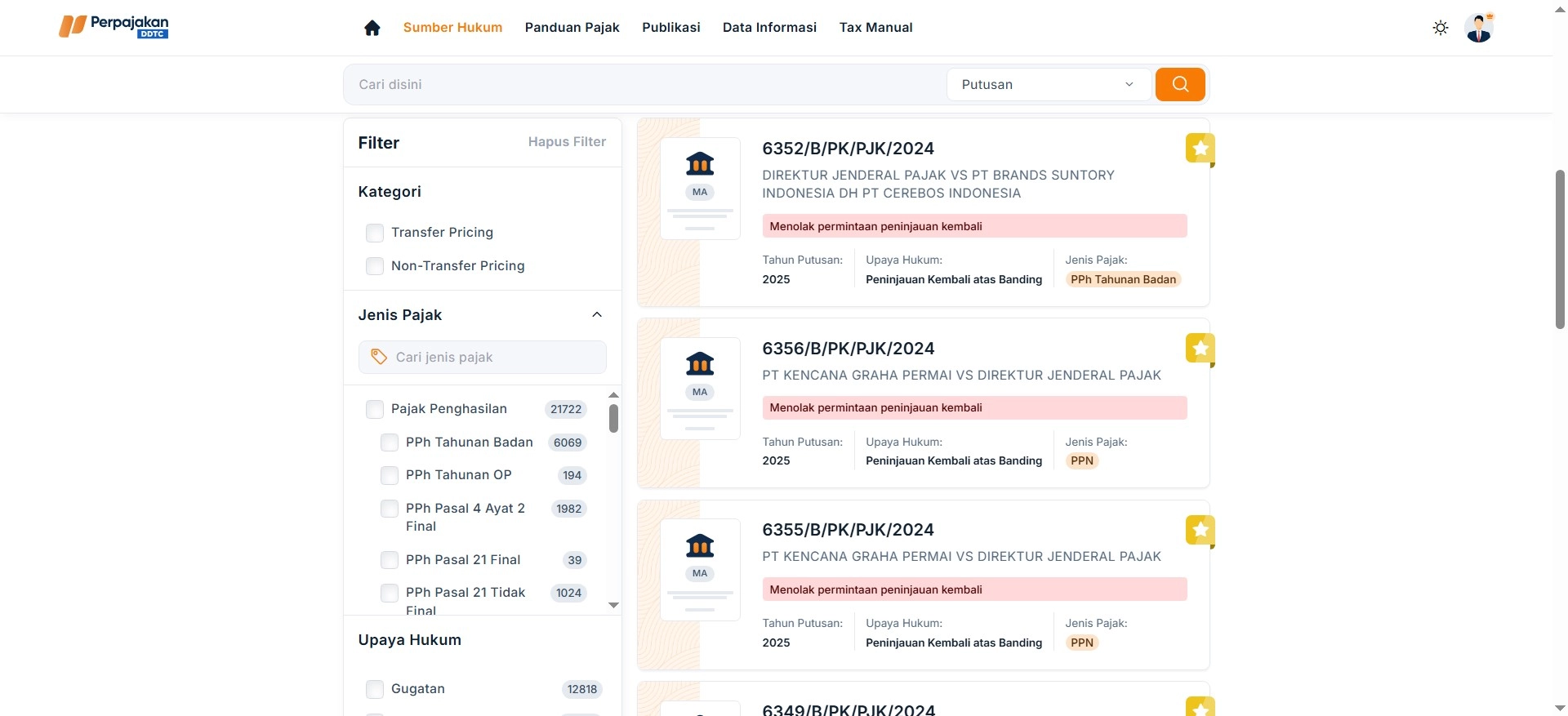Focus the Cari jenis pajak search field

click(x=490, y=358)
